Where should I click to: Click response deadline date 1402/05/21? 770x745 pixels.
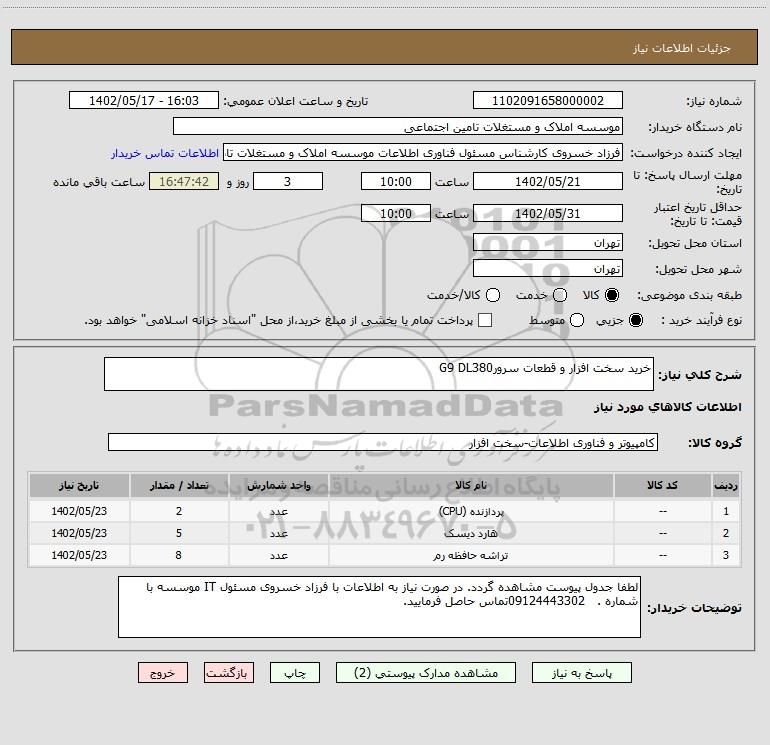548,181
